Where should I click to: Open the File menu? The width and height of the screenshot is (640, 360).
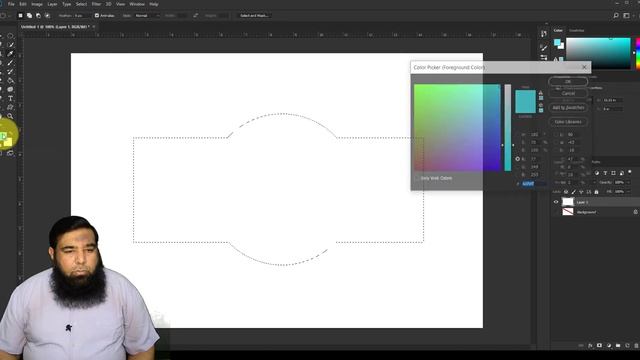[x=11, y=4]
